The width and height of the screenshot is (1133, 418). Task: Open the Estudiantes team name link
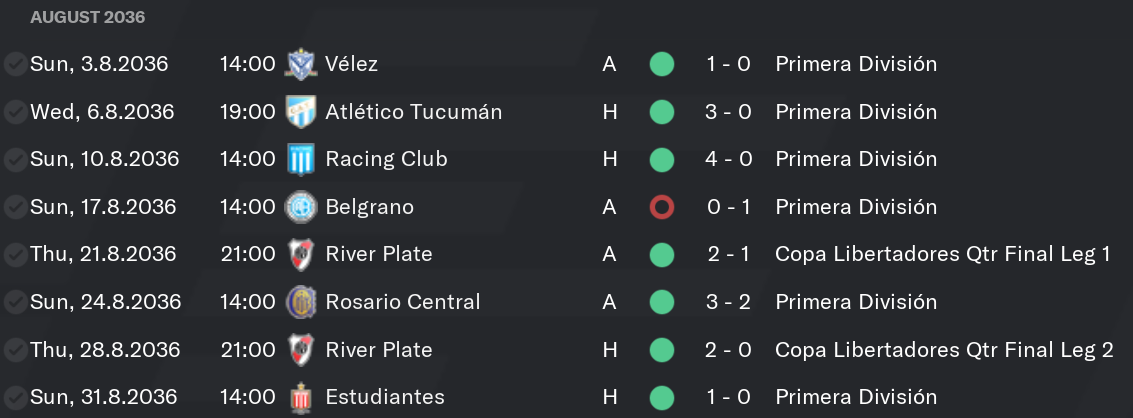click(x=385, y=397)
